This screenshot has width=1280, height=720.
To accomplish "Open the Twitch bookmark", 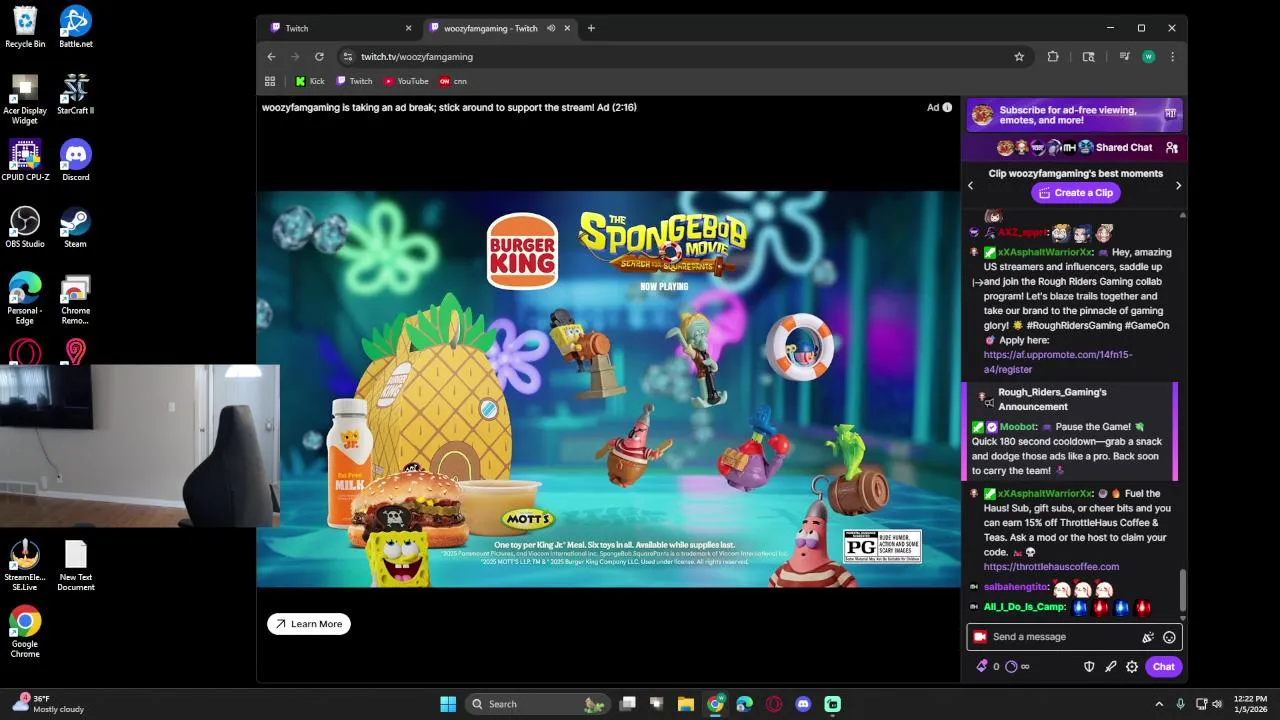I will (354, 81).
